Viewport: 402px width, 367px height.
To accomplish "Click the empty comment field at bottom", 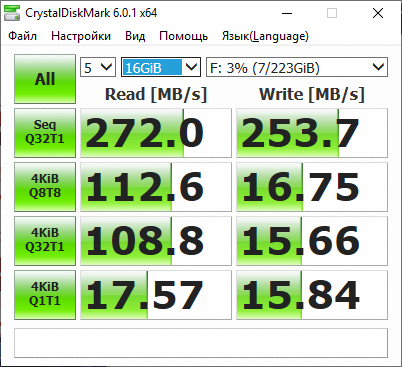I will 201,343.
